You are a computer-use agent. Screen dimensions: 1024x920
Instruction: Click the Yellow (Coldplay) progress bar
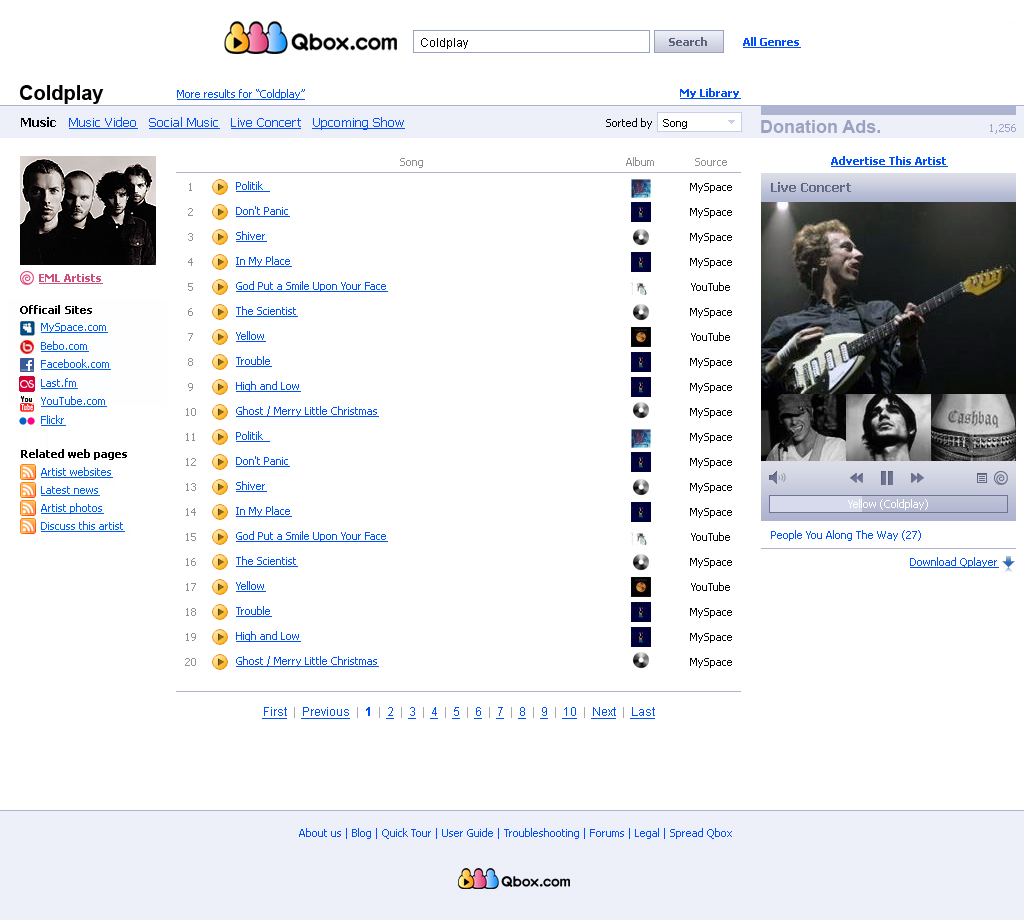pyautogui.click(x=888, y=504)
